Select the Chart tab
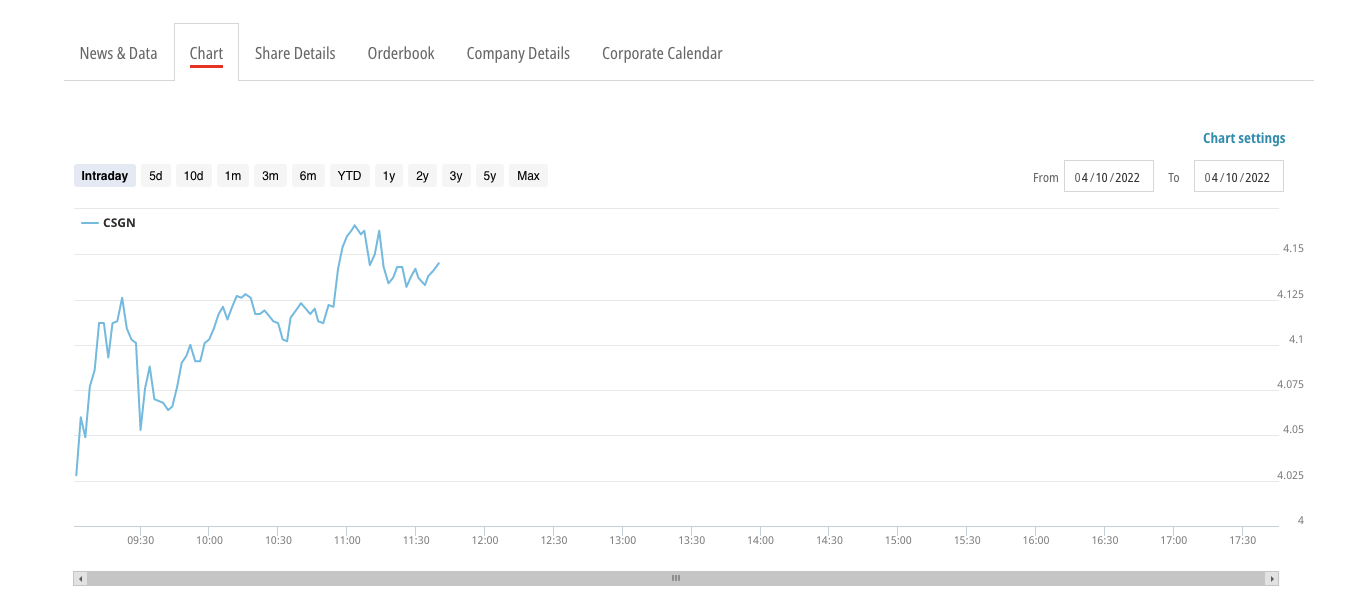This screenshot has height=608, width=1368. (x=206, y=53)
